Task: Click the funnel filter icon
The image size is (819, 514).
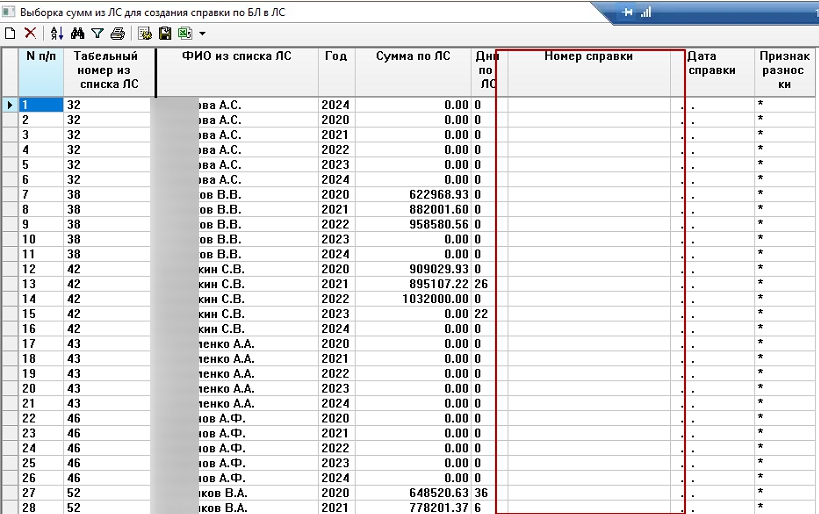Action: coord(97,33)
